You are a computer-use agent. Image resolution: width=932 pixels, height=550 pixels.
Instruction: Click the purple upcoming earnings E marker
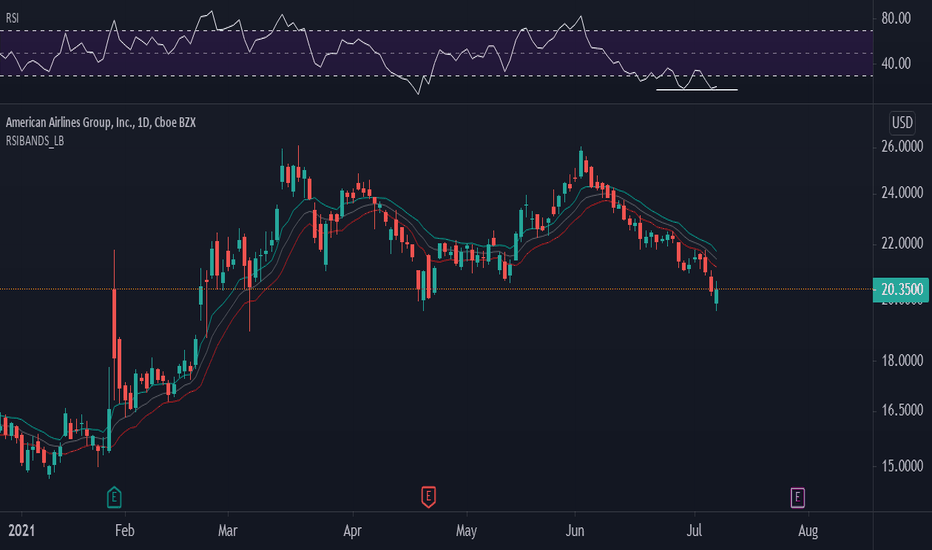pos(798,497)
